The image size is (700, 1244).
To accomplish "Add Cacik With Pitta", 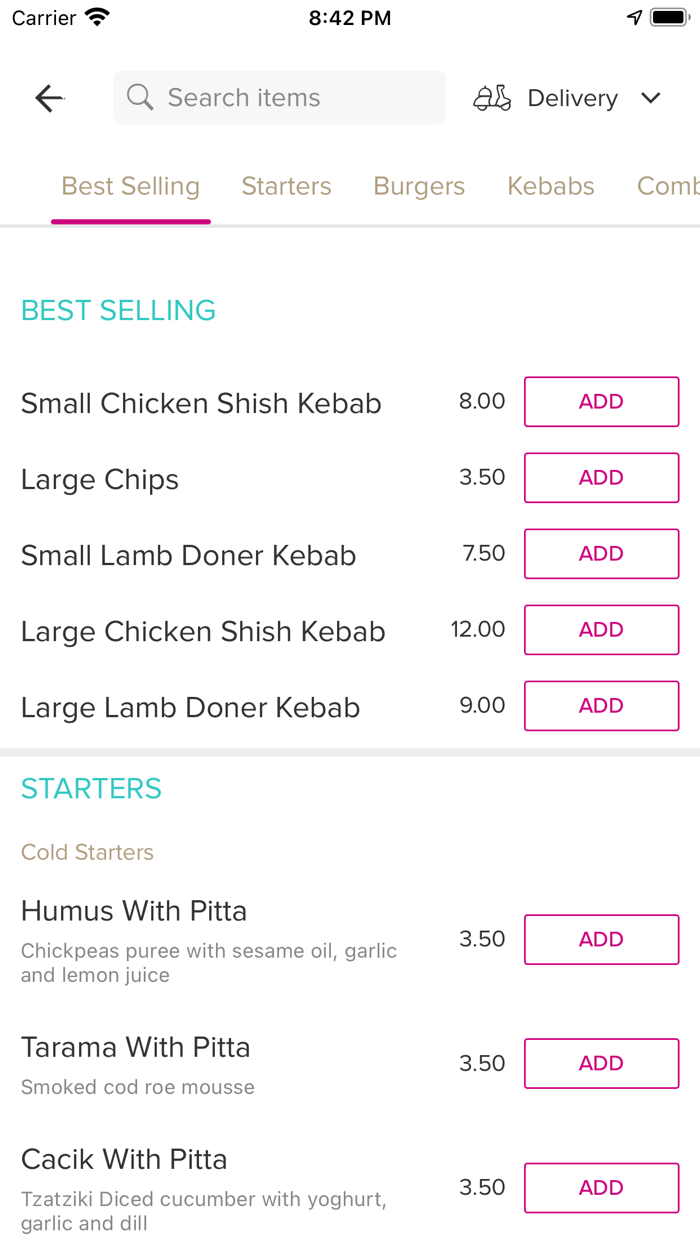I will (601, 1188).
